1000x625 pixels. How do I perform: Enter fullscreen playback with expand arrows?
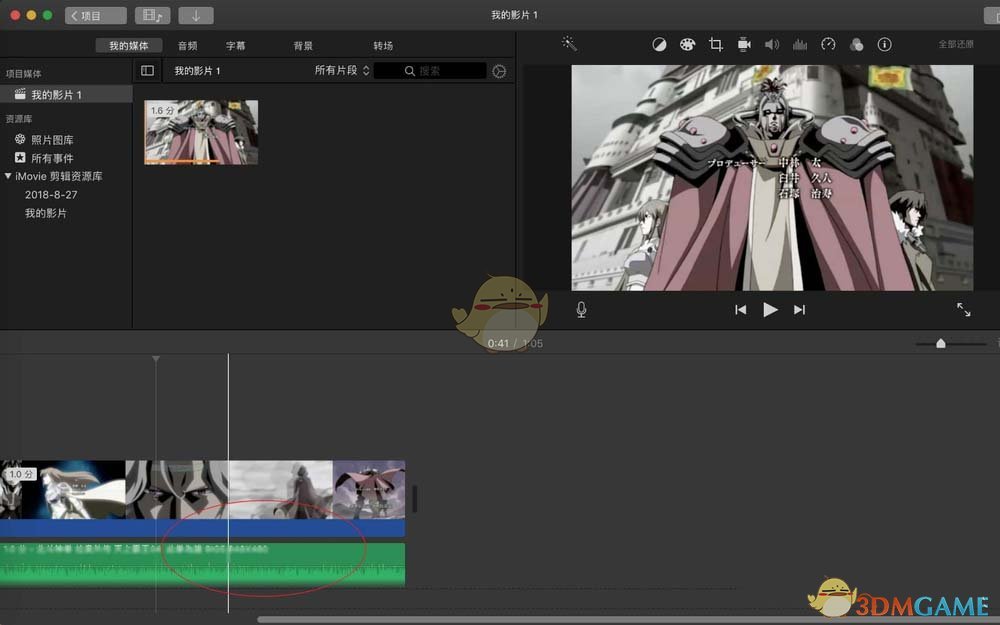click(x=964, y=310)
